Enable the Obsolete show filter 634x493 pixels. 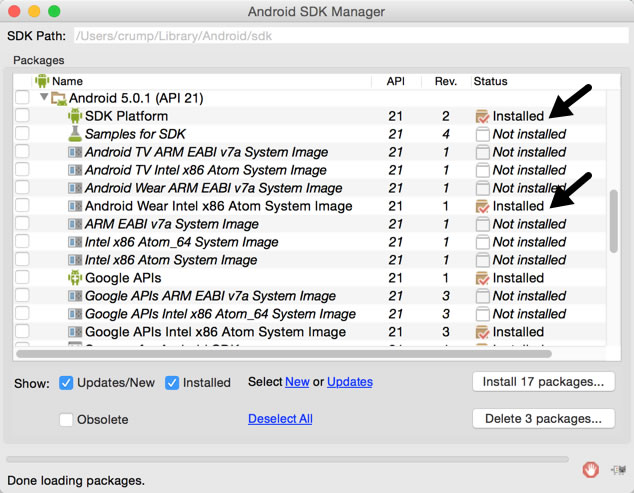click(66, 419)
